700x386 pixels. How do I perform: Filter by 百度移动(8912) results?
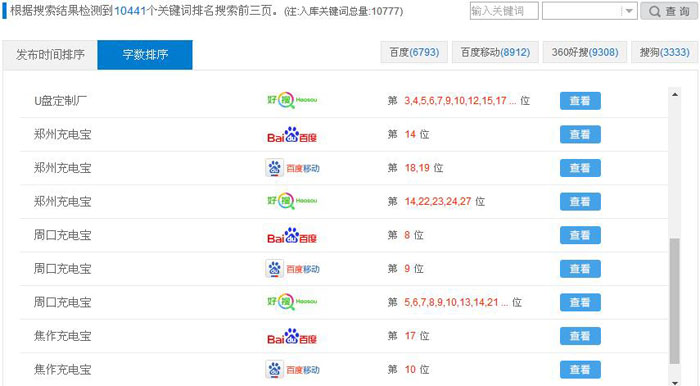coord(495,52)
